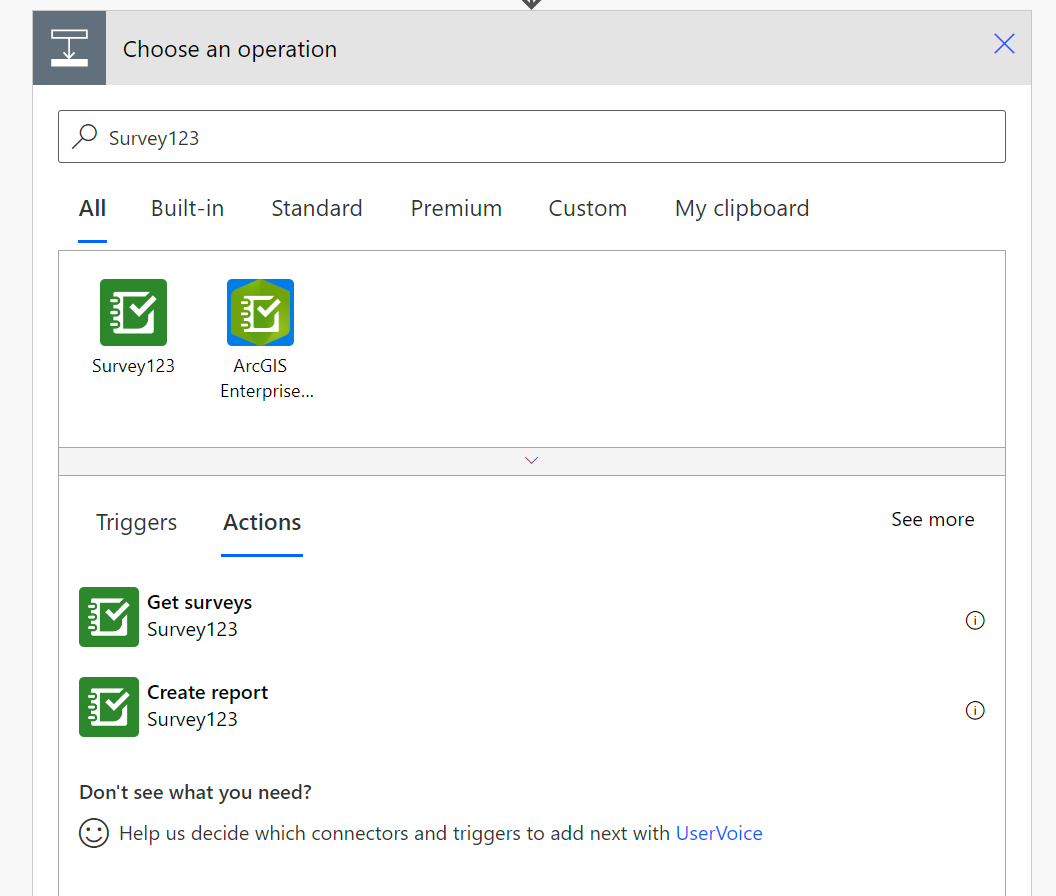Select the ArcGIS Enterprise connector icon
This screenshot has width=1056, height=896.
pyautogui.click(x=260, y=312)
